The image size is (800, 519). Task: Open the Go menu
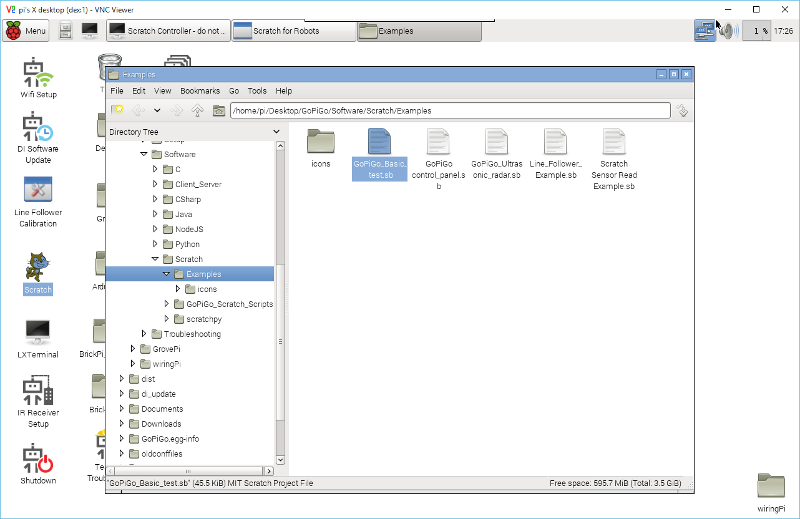[x=234, y=91]
